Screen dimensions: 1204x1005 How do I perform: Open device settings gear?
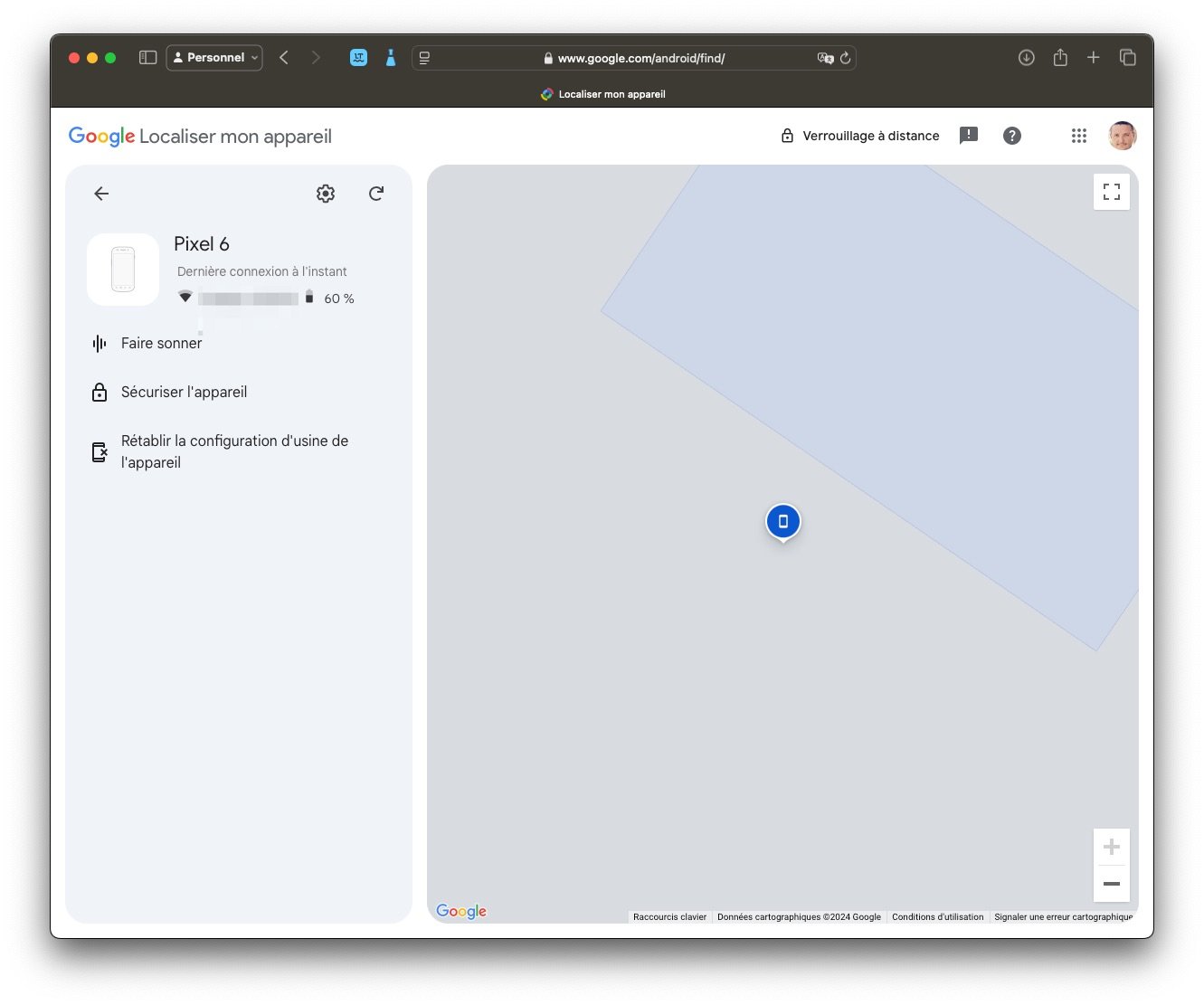[x=326, y=194]
